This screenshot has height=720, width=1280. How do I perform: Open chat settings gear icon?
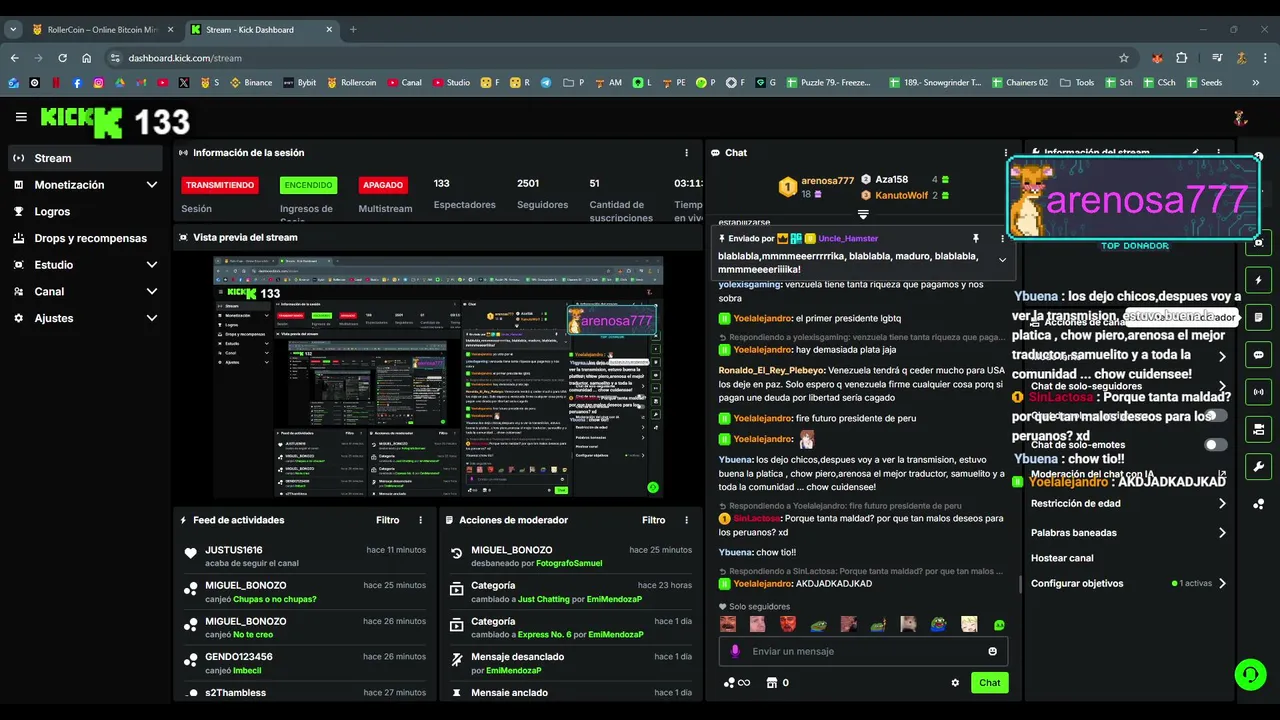(x=955, y=683)
